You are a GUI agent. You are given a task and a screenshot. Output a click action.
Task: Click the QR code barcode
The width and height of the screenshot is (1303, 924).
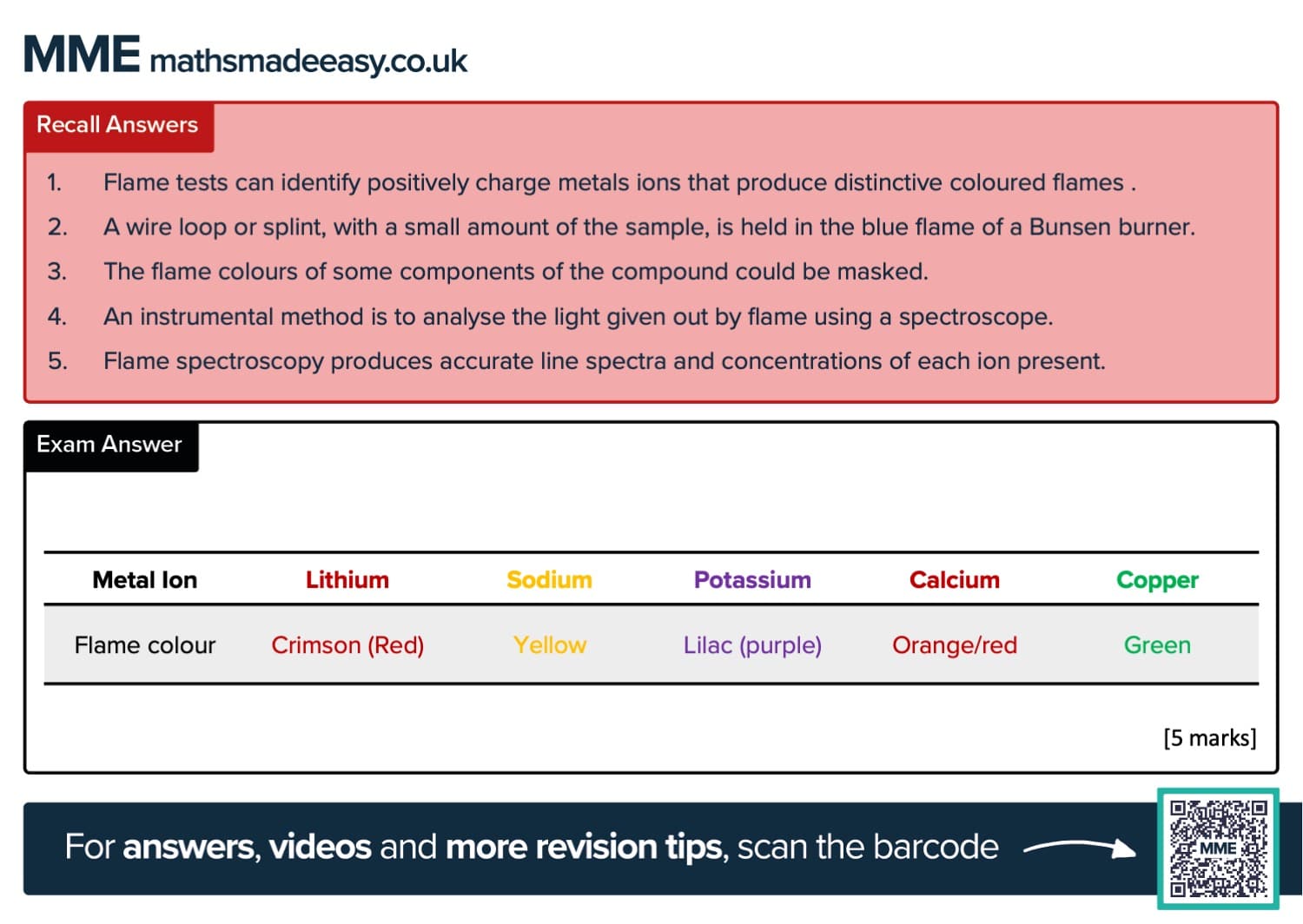coord(1217,848)
